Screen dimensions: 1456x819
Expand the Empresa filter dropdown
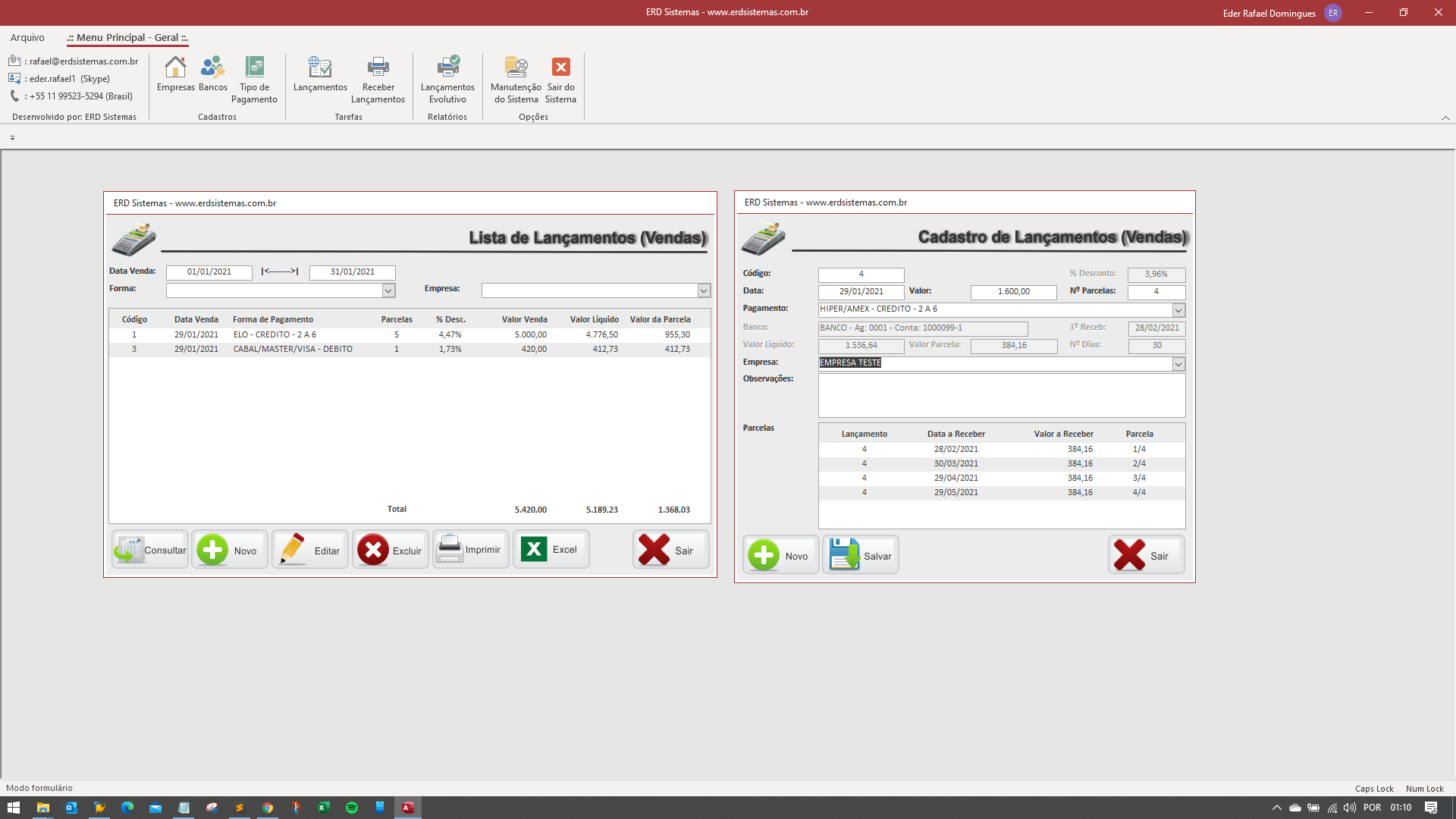point(704,290)
